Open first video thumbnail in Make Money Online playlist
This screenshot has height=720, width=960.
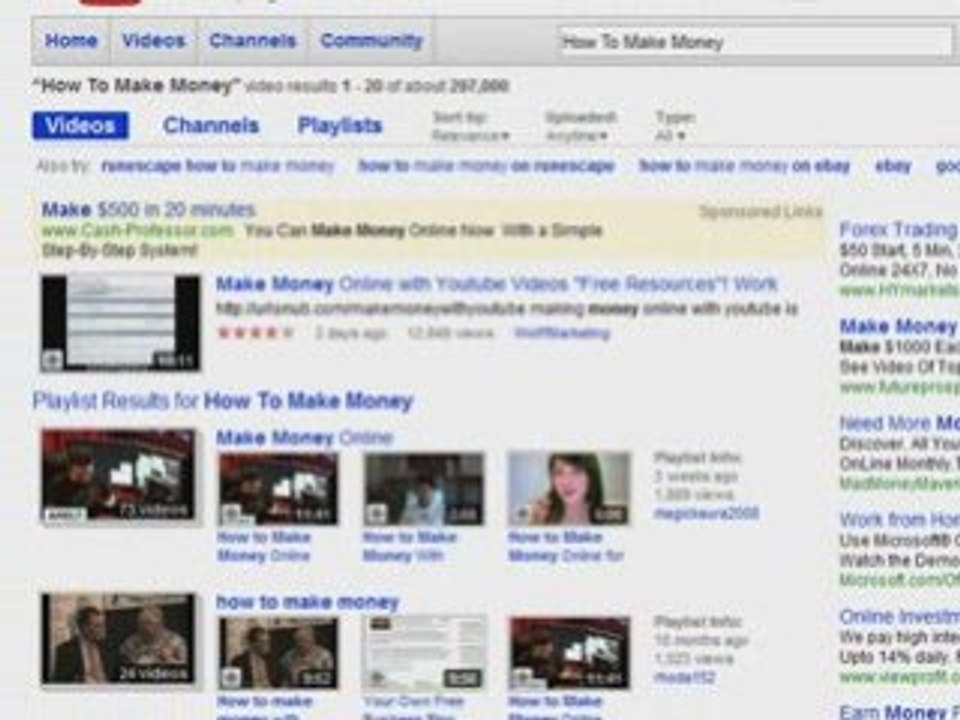click(x=278, y=489)
